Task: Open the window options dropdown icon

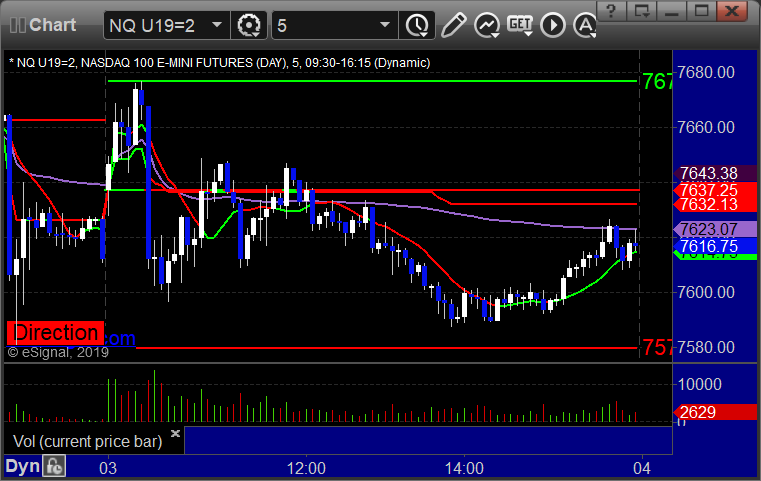Action: click(x=642, y=11)
